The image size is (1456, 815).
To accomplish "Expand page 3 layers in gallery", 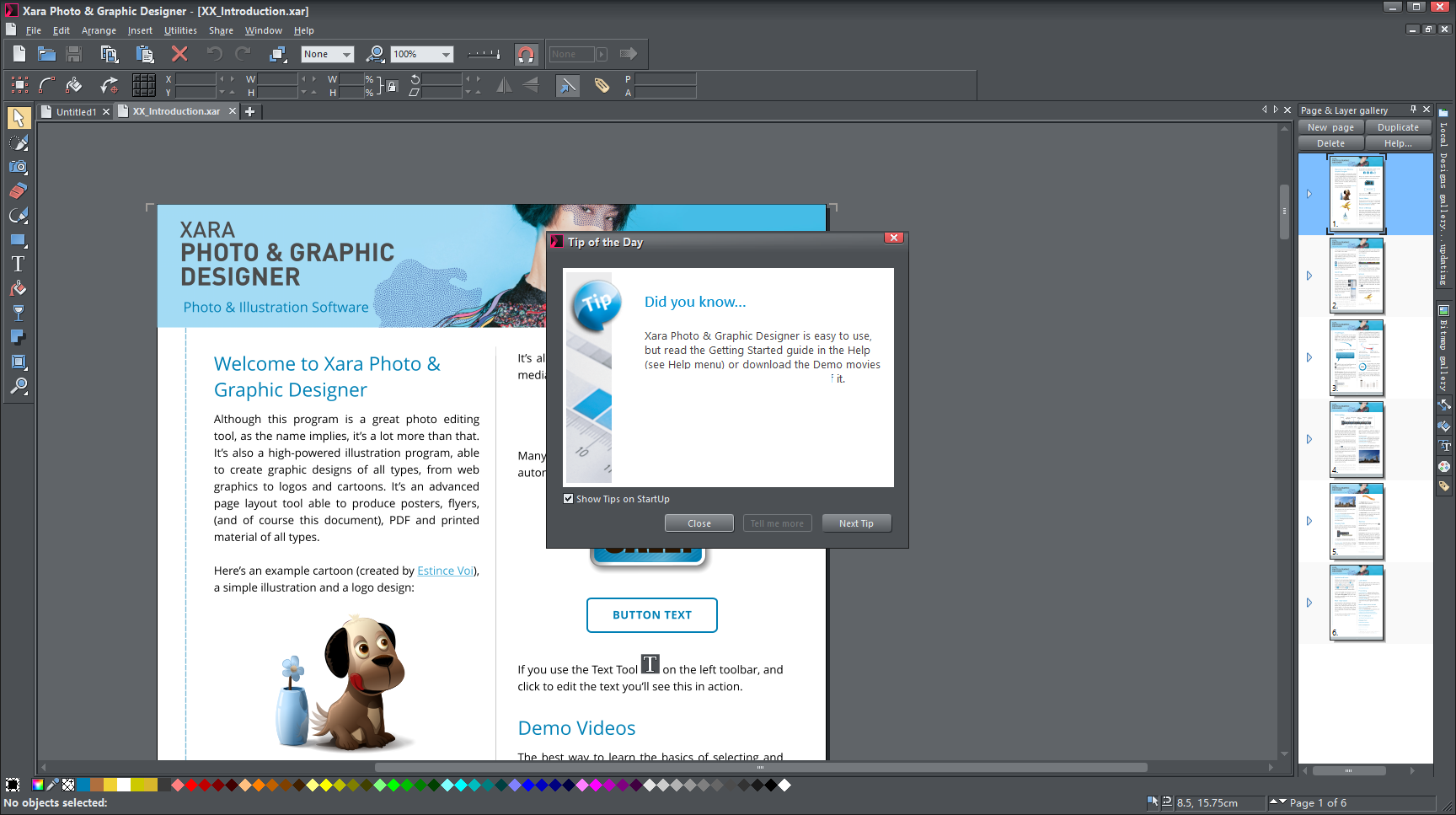I will [1309, 357].
